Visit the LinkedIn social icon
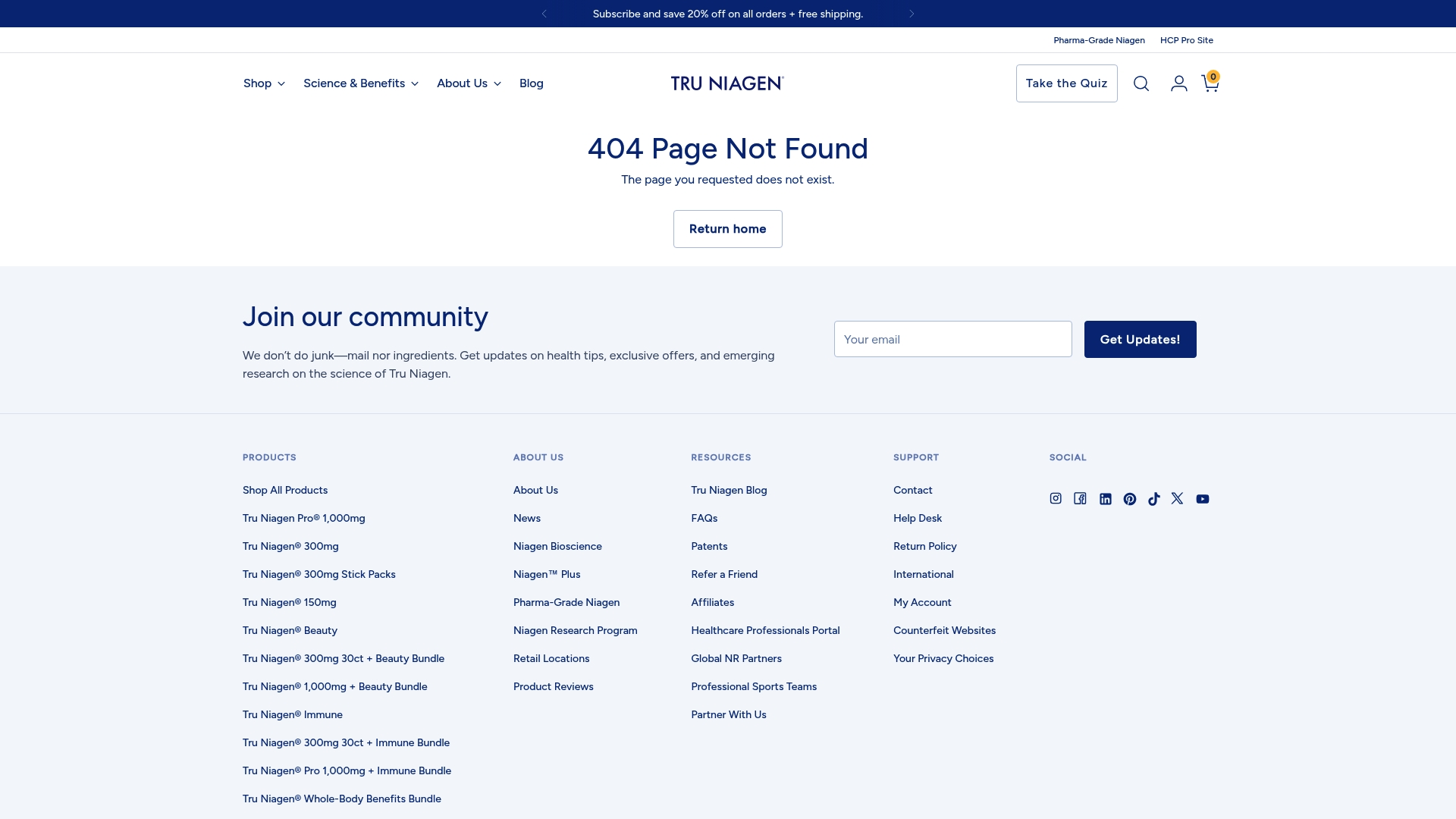The width and height of the screenshot is (1456, 819). point(1106,499)
